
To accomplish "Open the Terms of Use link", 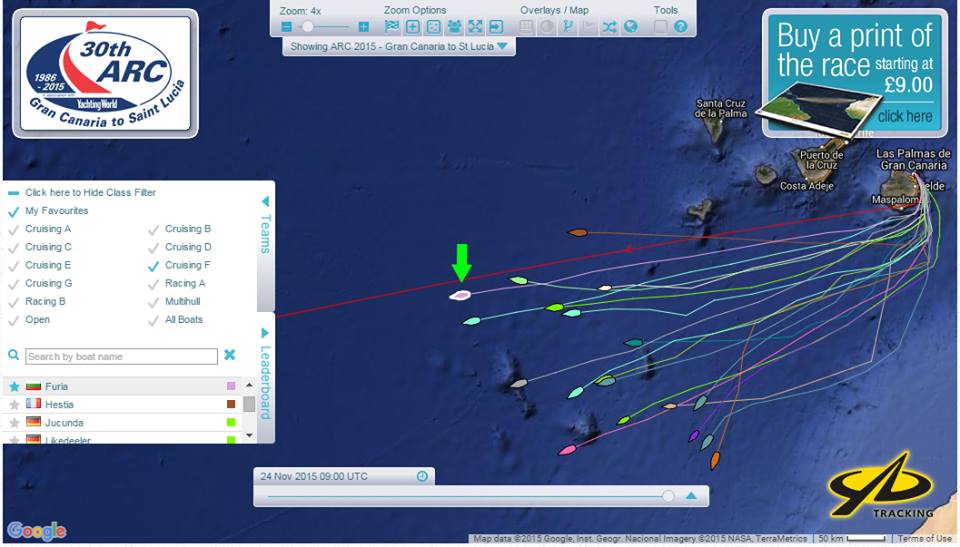I will point(924,538).
